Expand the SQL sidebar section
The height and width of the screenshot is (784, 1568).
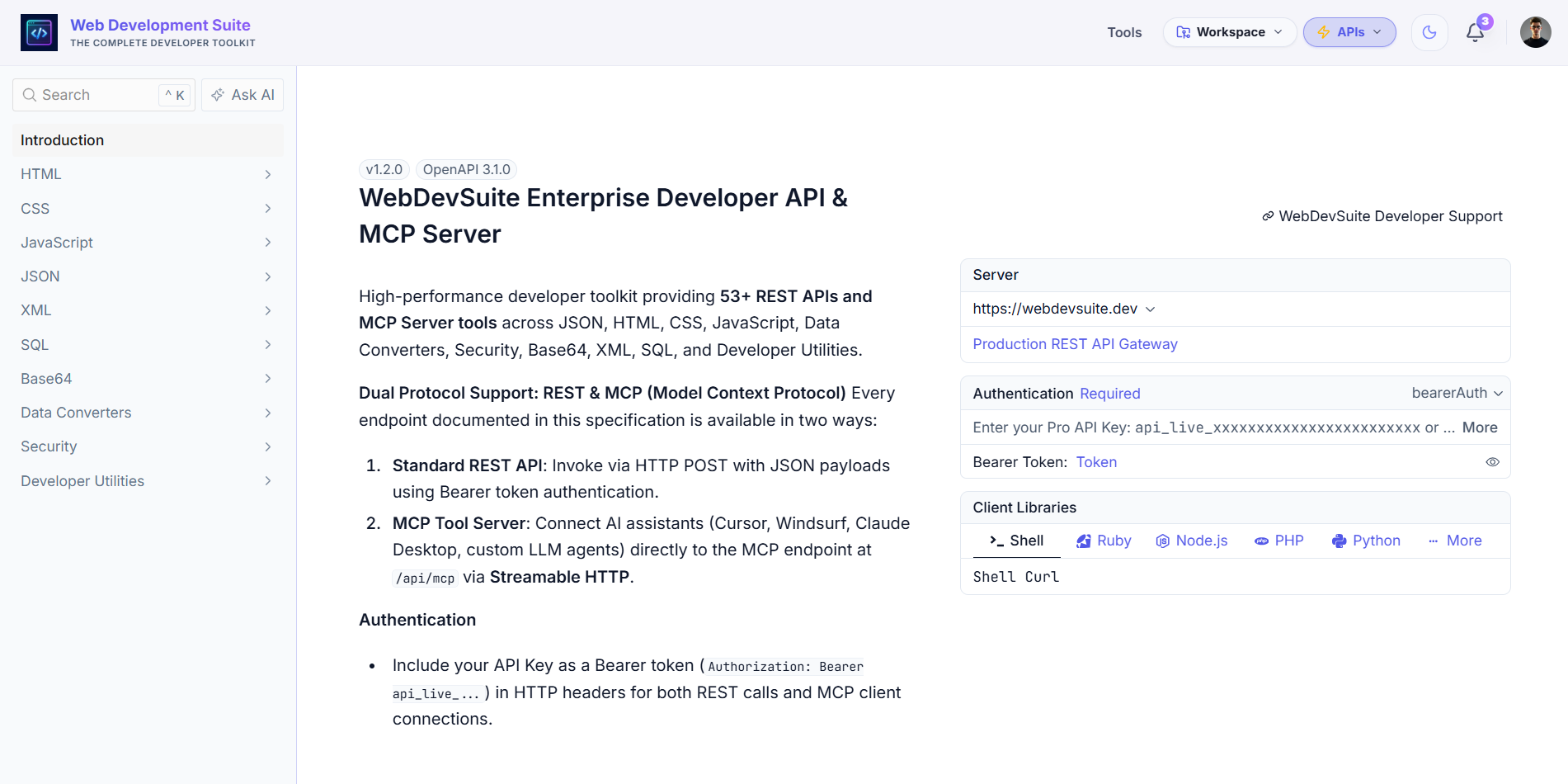point(148,345)
